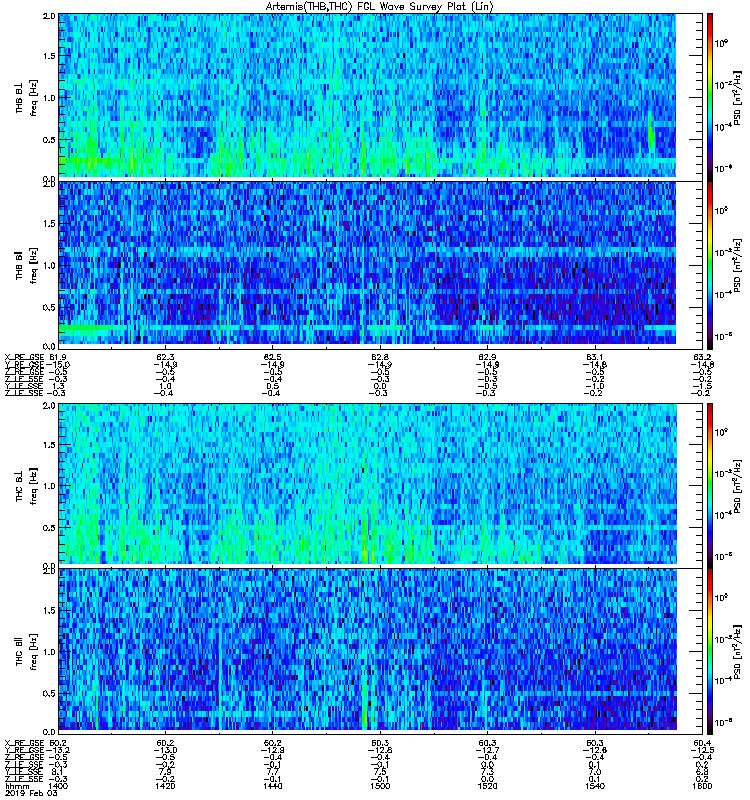Click the 'THC B⊥ freq [Hz]' axis label
Viewport: 750px width, 800px height.
[x=27, y=486]
